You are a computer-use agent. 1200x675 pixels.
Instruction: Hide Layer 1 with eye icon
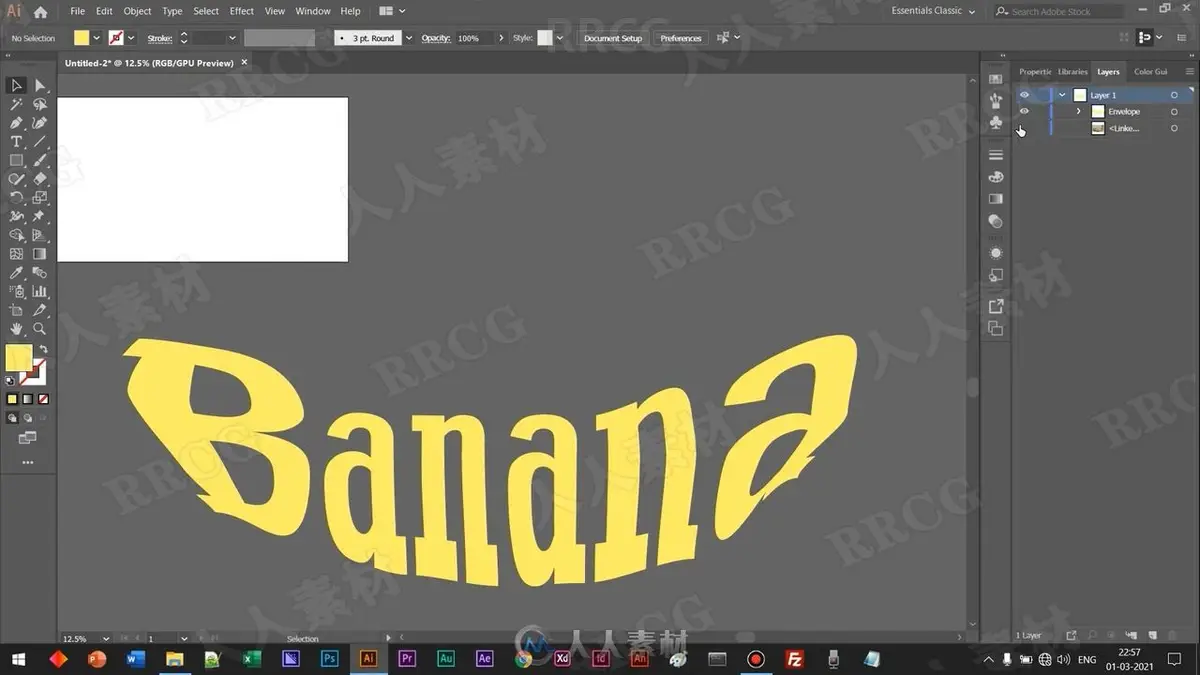pos(1024,95)
